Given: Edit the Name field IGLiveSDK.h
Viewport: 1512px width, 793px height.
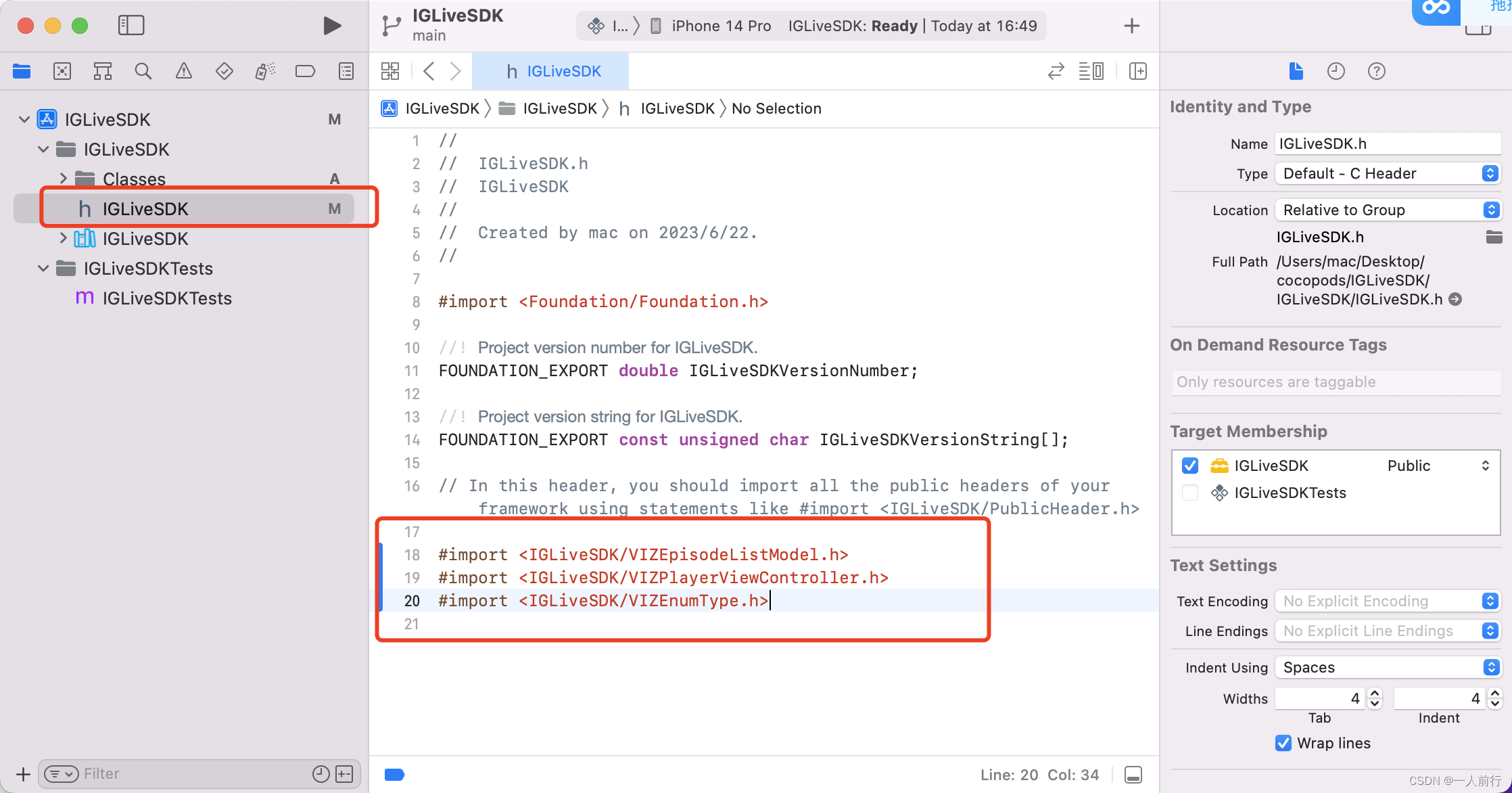Looking at the screenshot, I should tap(1388, 143).
